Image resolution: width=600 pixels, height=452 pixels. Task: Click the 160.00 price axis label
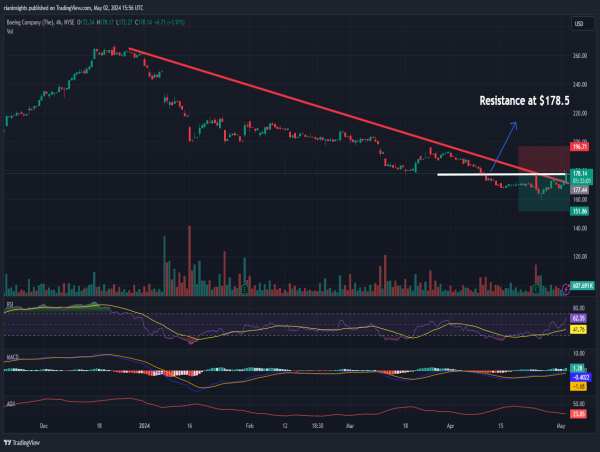coord(580,200)
